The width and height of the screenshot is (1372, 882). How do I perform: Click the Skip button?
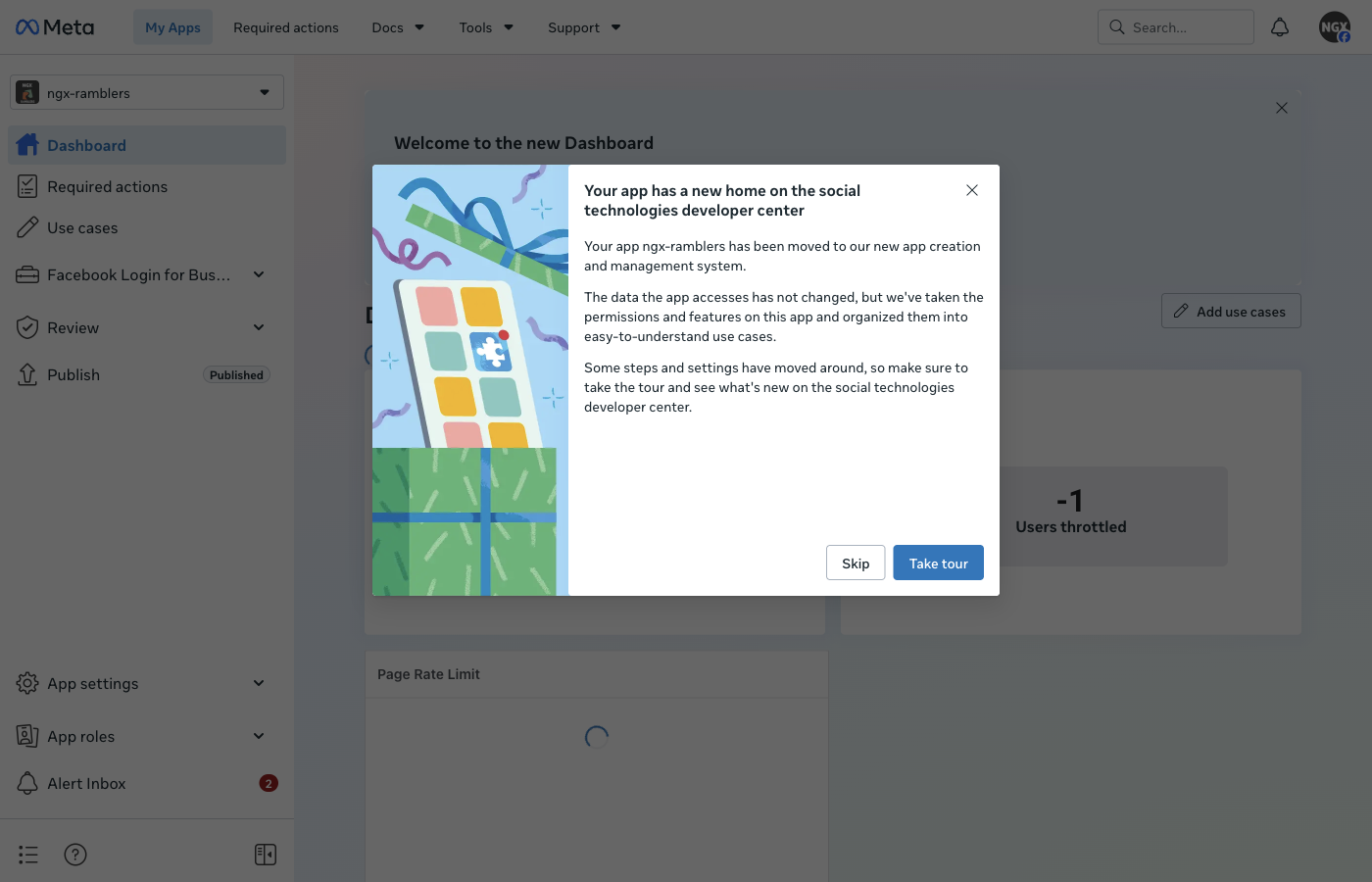(856, 563)
